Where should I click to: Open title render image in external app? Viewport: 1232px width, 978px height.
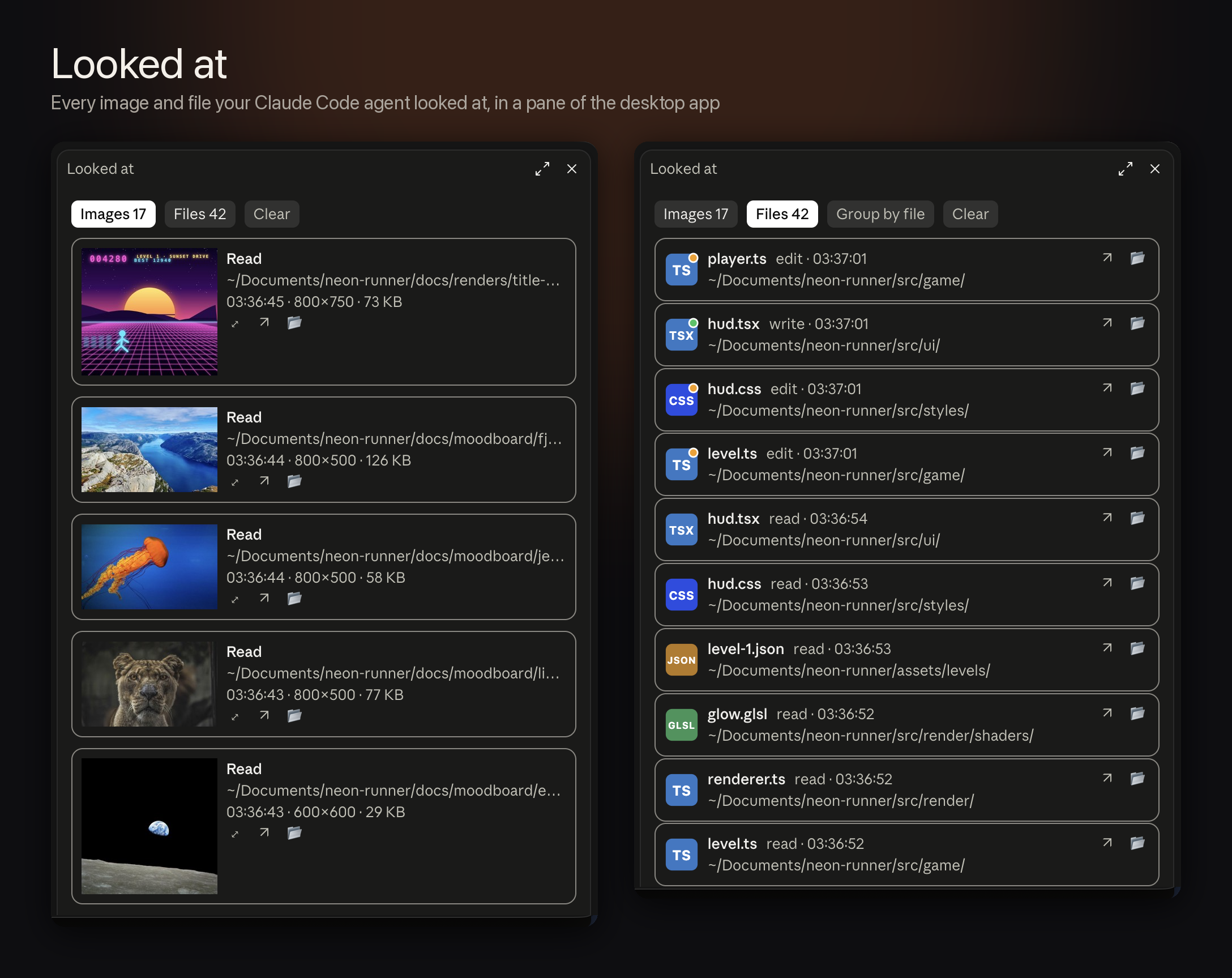[x=264, y=322]
